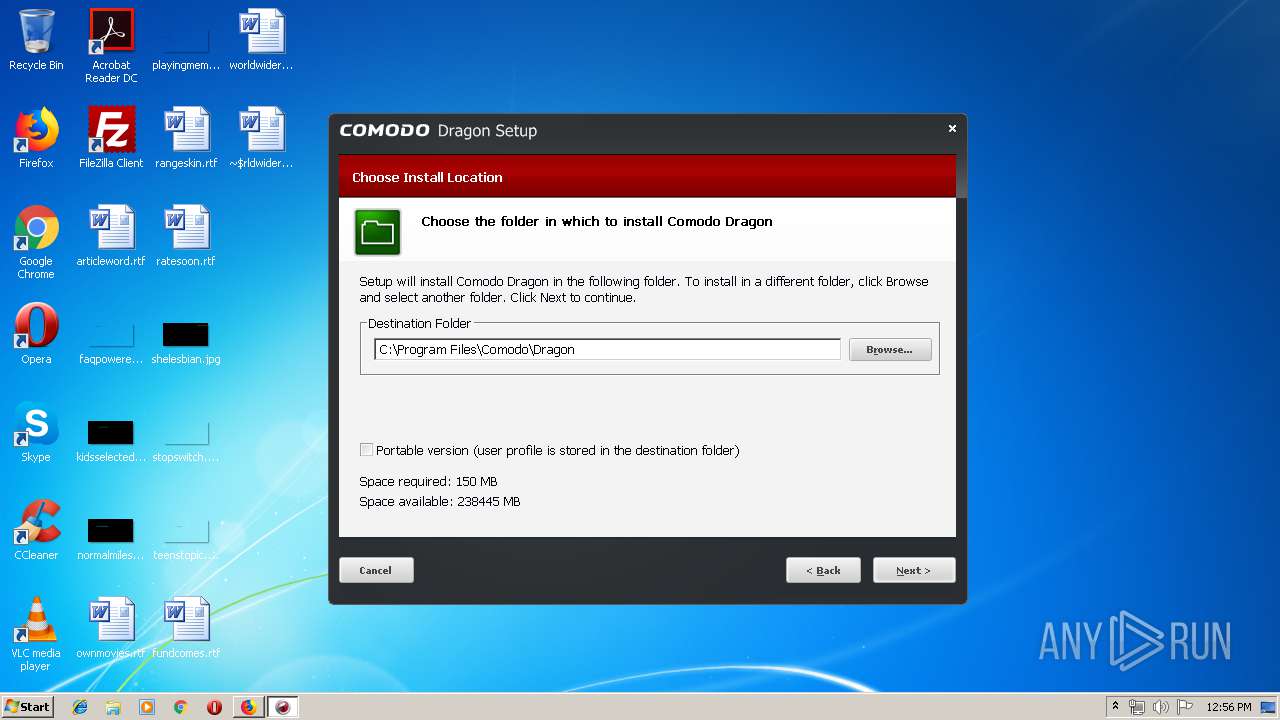Open Windows Explorer from the taskbar

point(113,707)
